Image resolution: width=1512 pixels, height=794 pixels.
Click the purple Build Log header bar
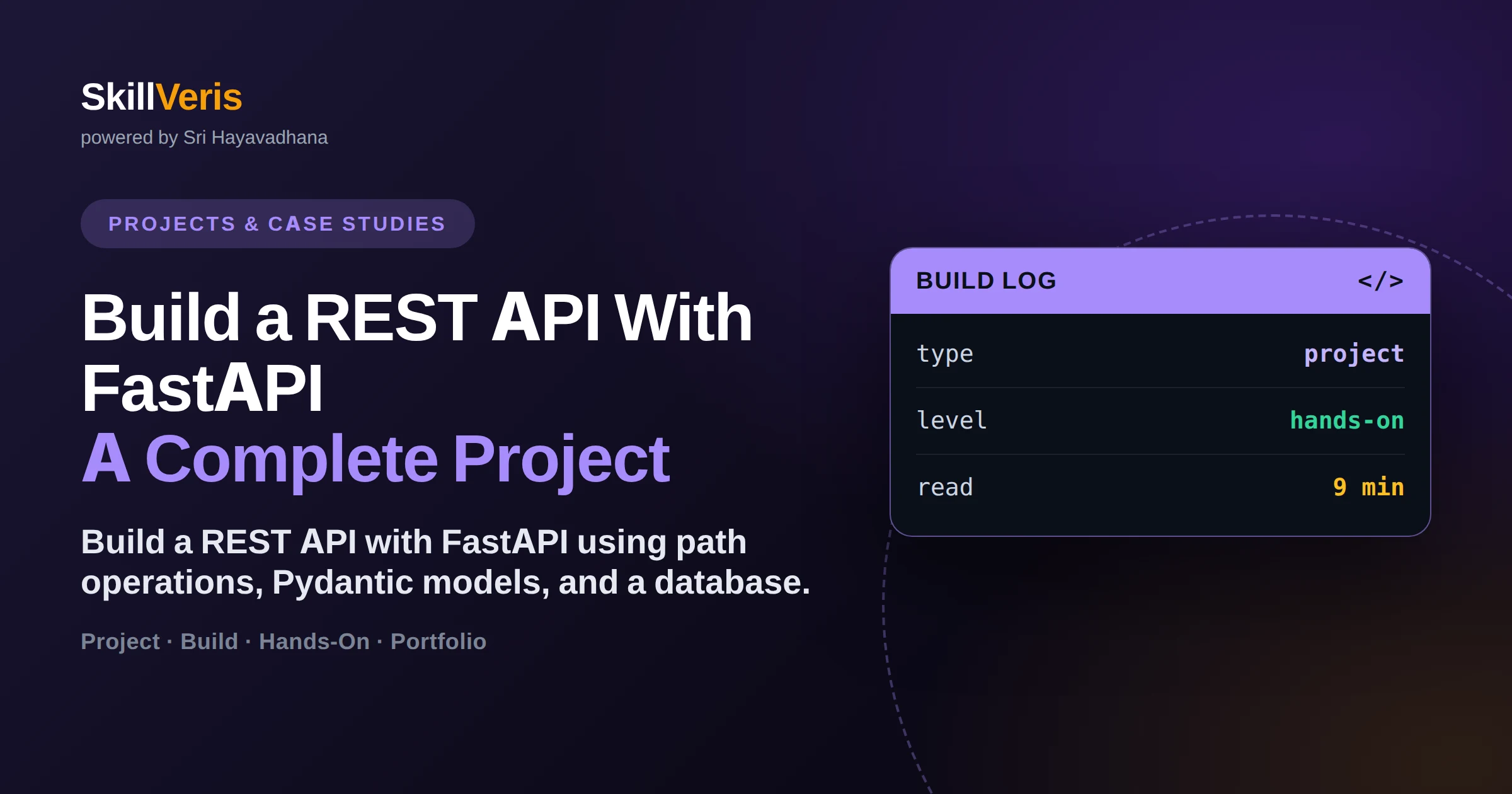click(1160, 281)
